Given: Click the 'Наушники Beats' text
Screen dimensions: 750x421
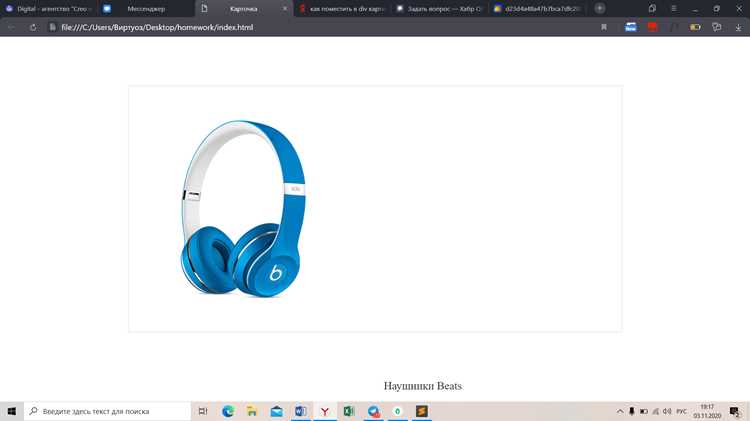Looking at the screenshot, I should click(423, 386).
